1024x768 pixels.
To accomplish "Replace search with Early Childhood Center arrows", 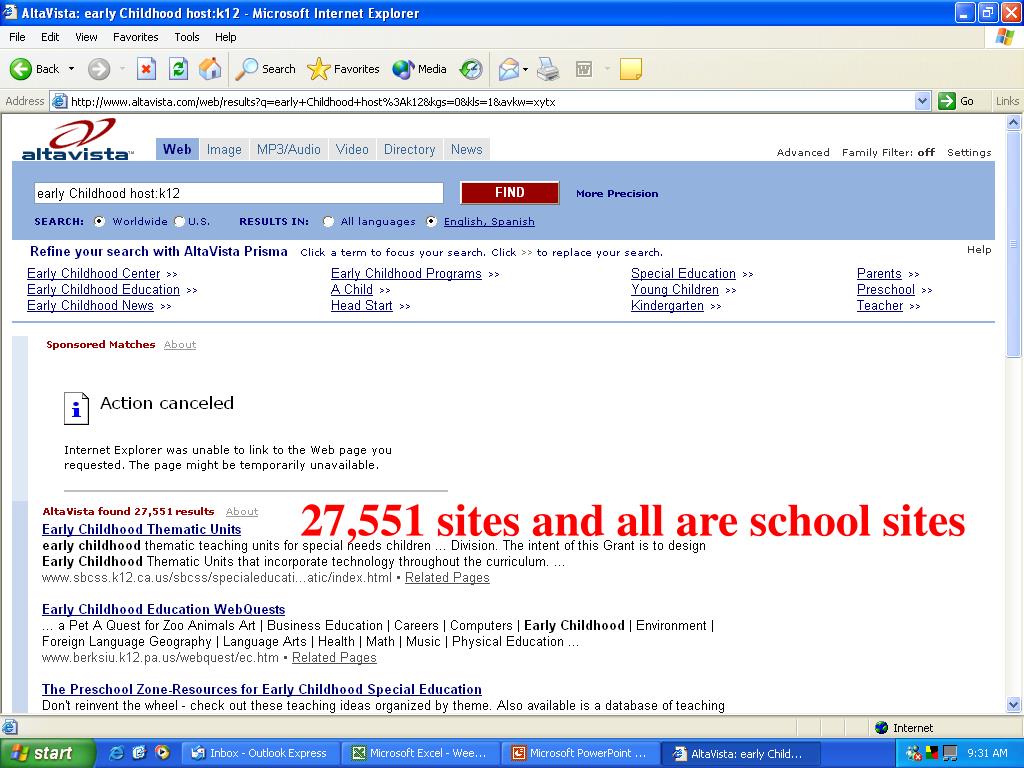I will pyautogui.click(x=172, y=274).
